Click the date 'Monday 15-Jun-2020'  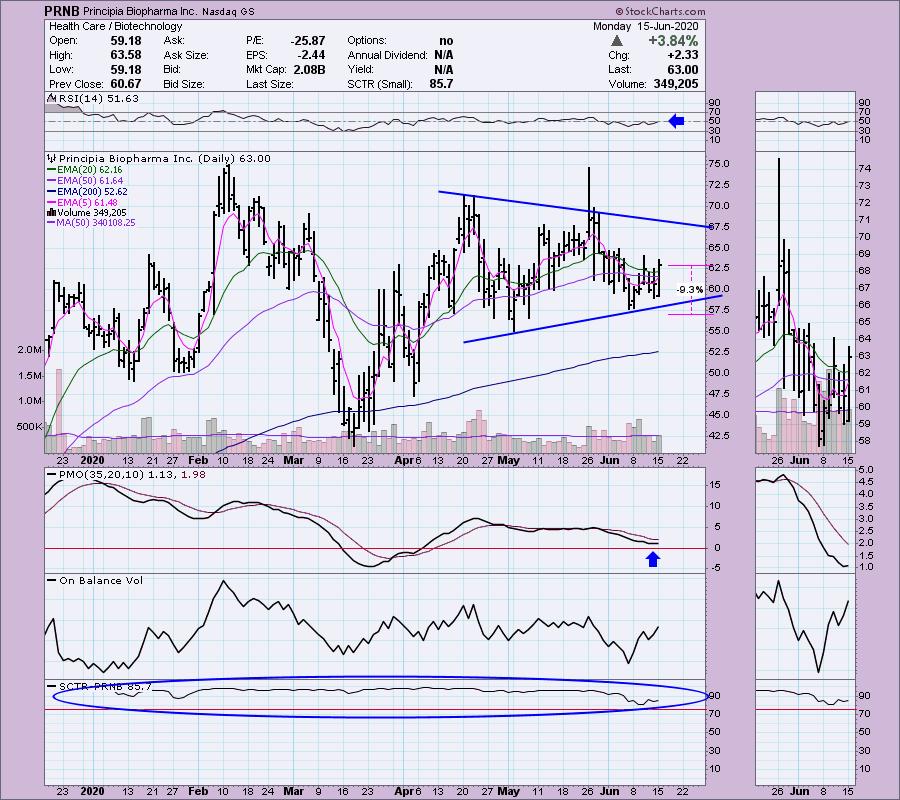pos(646,26)
